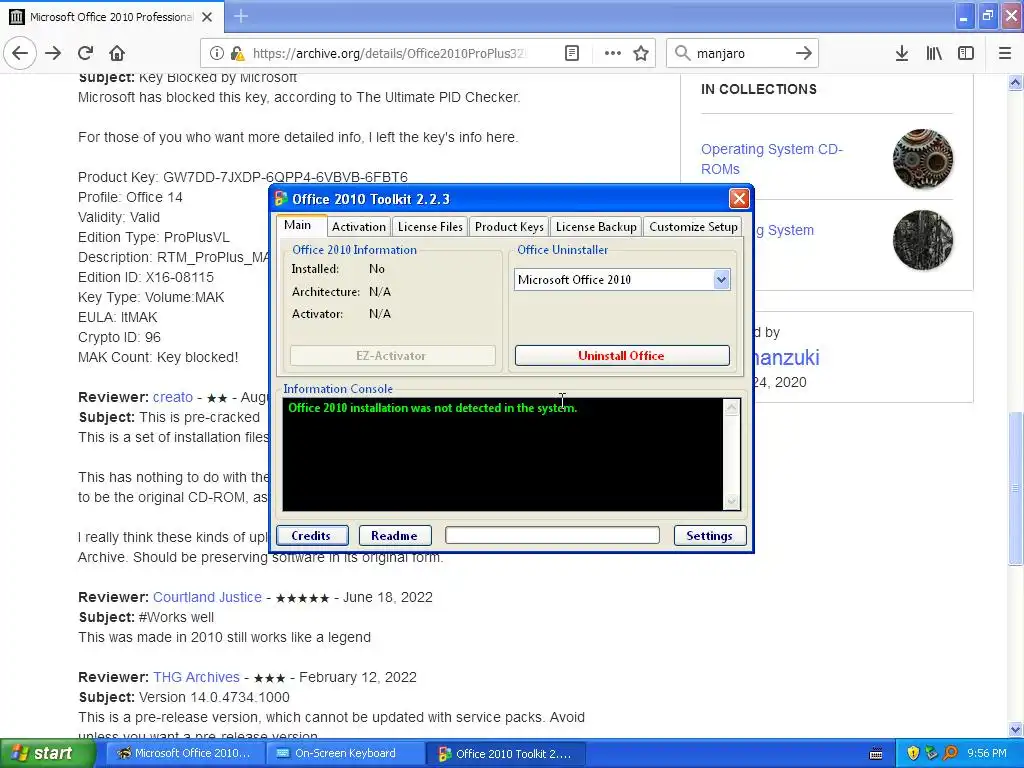Select the Customize Setup tab
Viewport: 1024px width, 768px height.
click(693, 227)
